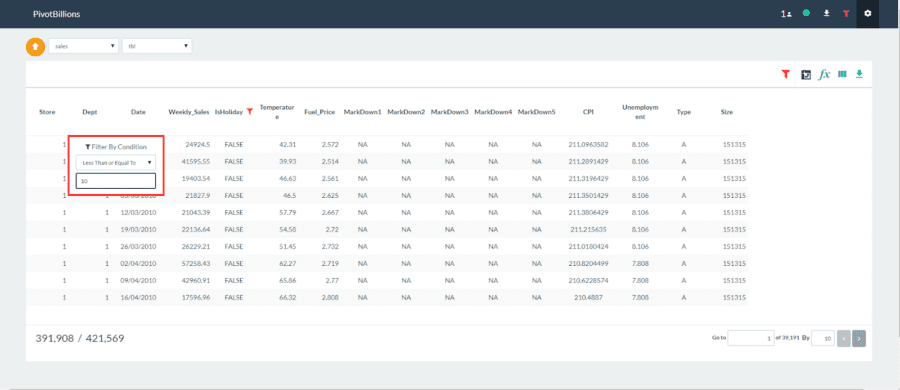The width and height of the screenshot is (900, 390).
Task: Click the MarkDown5 column header
Action: pyautogui.click(x=537, y=112)
